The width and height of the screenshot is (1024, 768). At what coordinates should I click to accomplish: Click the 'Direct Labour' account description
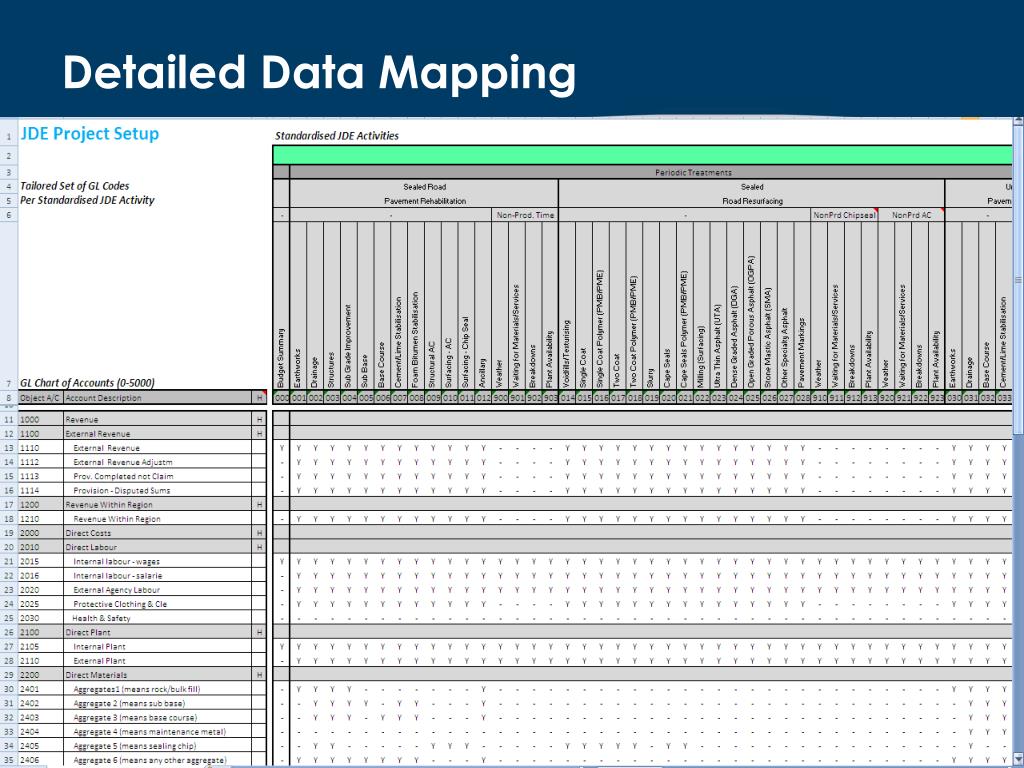point(91,547)
